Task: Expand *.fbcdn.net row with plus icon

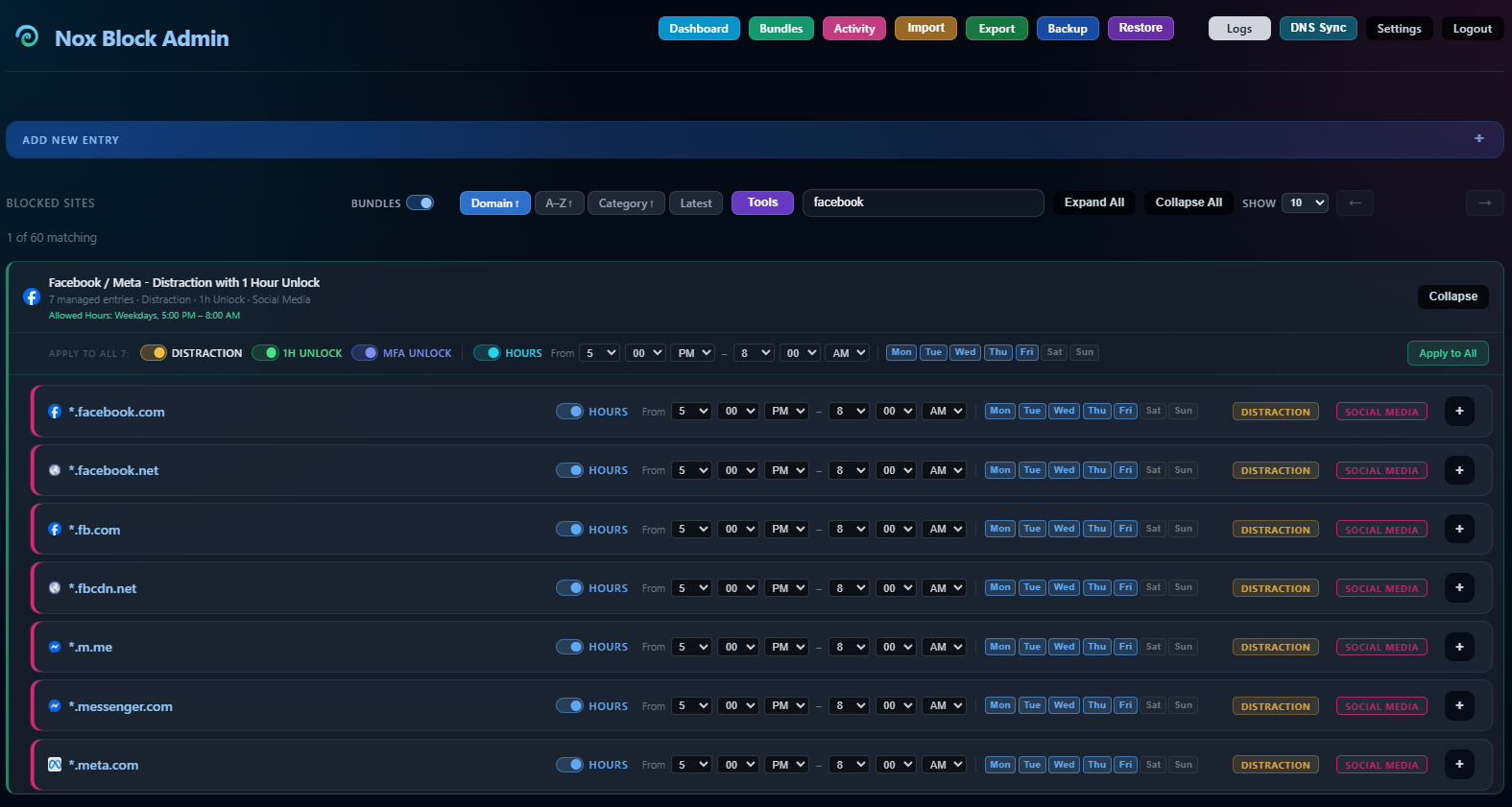Action: point(1459,587)
